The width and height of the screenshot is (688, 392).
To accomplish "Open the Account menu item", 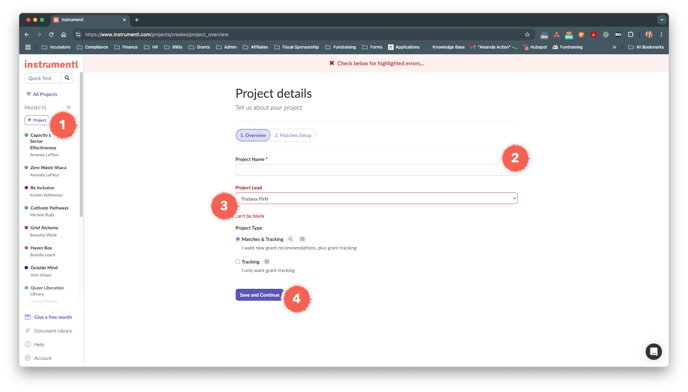I will 38,358.
